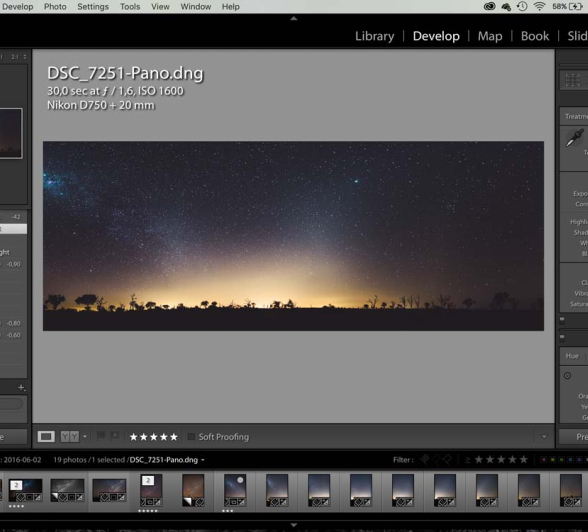Screen dimensions: 588x532
Task: Select filmstrip thumbnail showing the moon
Action: pos(235,491)
